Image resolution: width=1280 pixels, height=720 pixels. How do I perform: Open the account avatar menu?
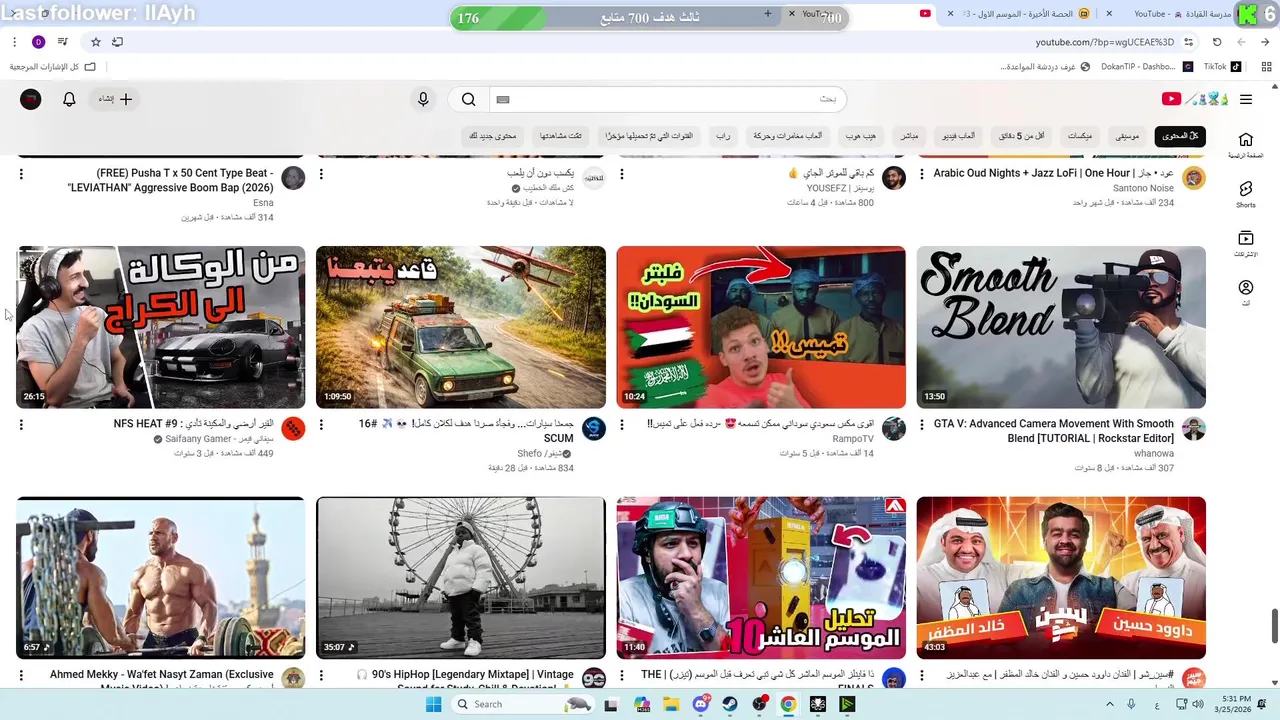coord(31,99)
